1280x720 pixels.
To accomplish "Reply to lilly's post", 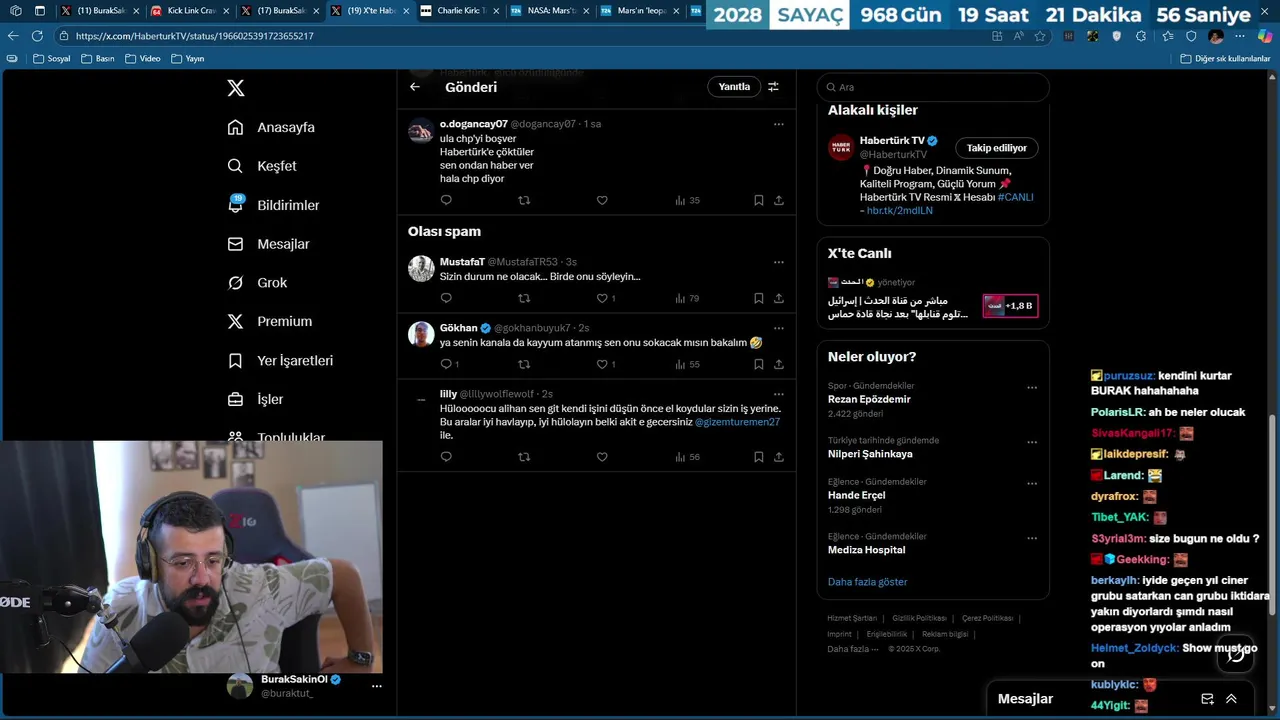I will click(446, 457).
